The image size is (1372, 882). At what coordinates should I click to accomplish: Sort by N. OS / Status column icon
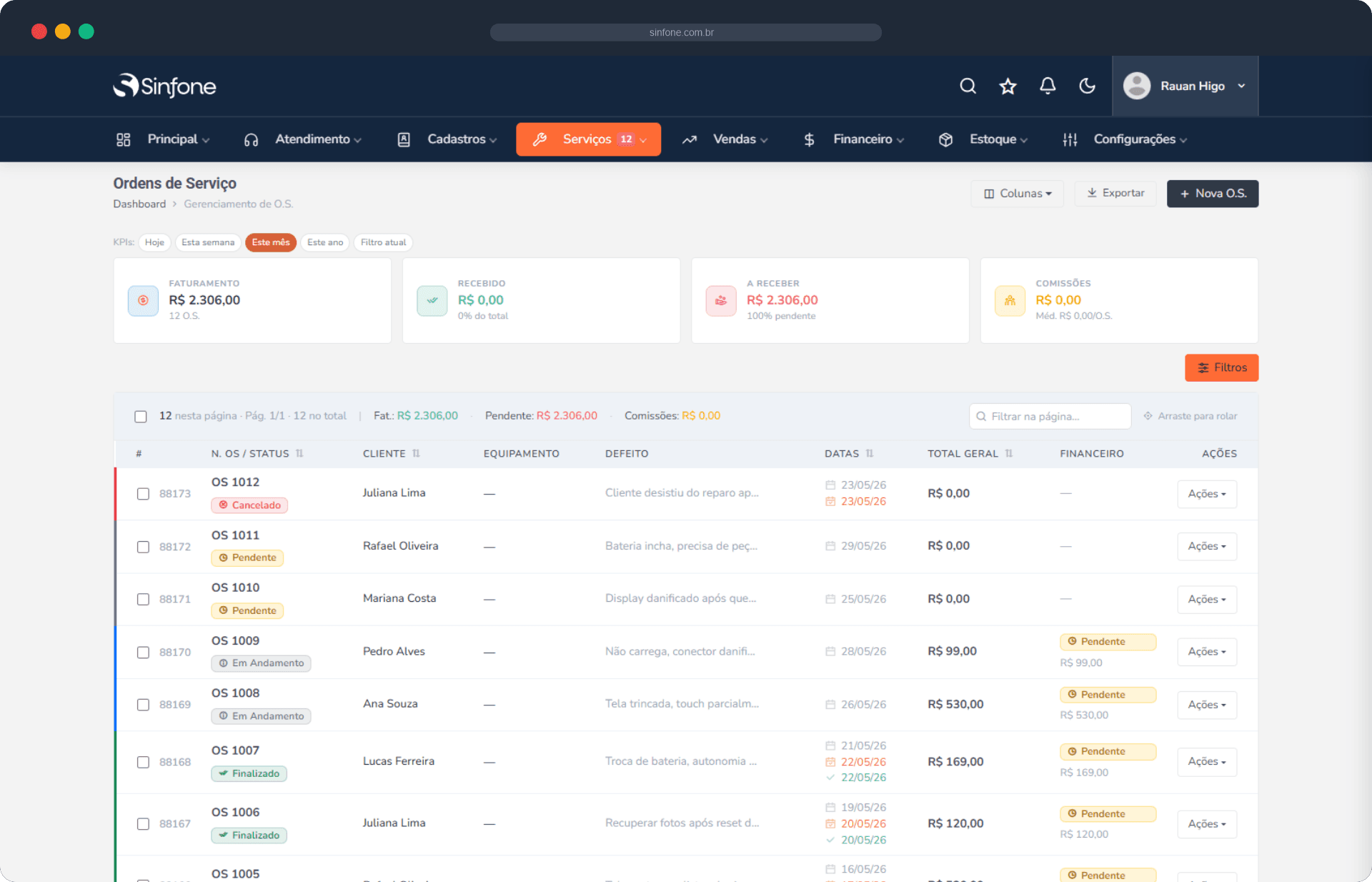point(299,453)
